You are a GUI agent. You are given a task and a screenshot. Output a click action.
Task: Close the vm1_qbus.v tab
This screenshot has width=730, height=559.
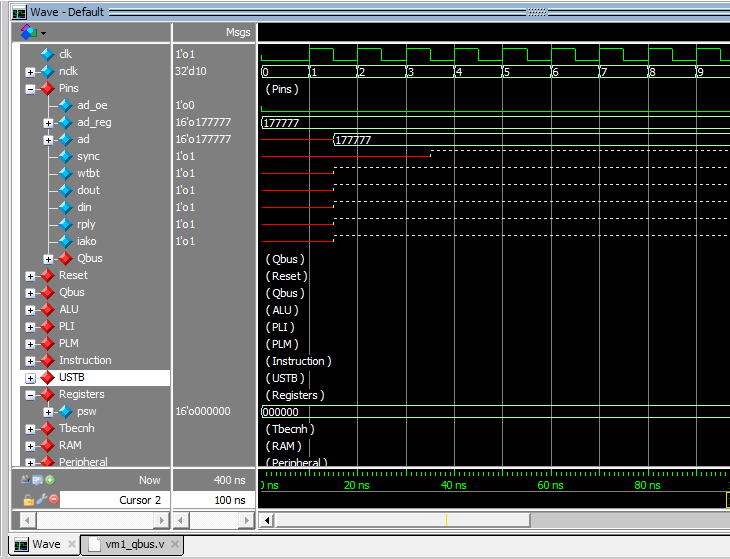coord(175,545)
